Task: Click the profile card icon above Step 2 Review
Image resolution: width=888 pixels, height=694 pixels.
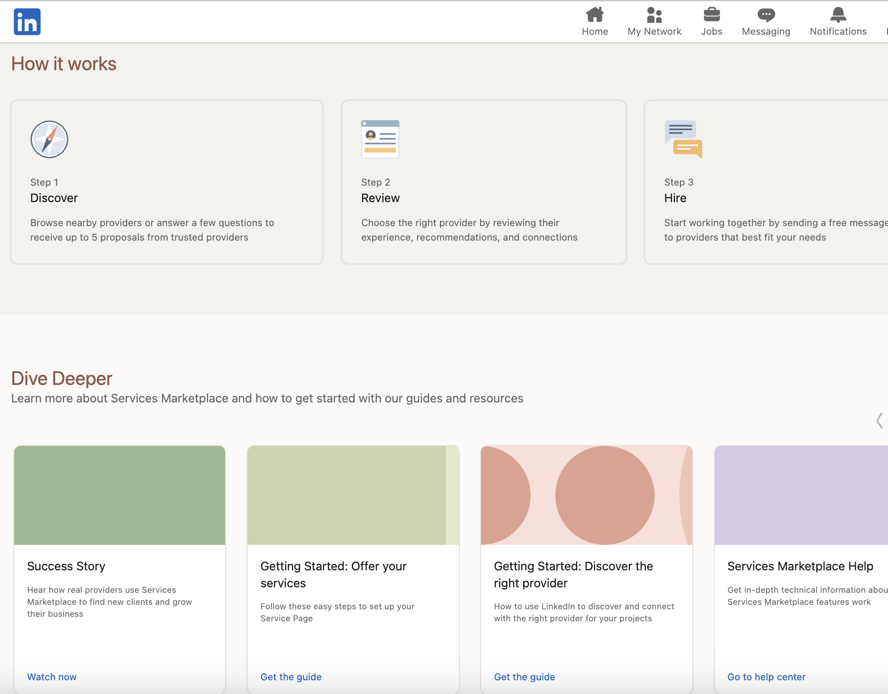Action: (x=380, y=138)
